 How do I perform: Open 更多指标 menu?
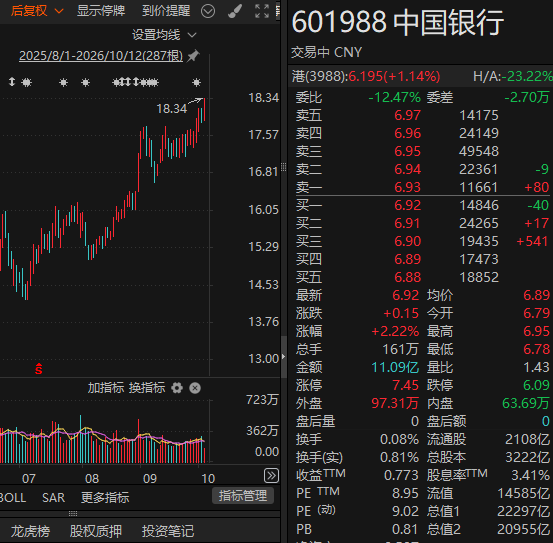(x=105, y=498)
